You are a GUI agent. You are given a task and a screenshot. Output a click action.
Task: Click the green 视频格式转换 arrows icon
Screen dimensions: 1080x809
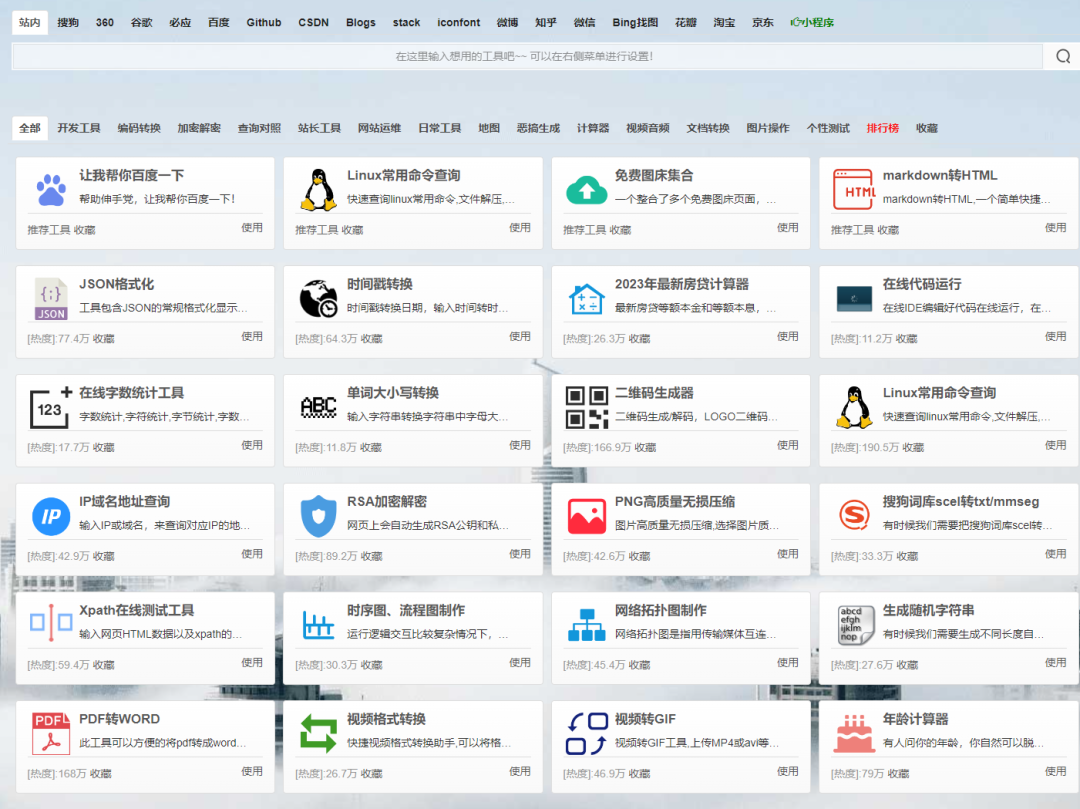(x=319, y=734)
